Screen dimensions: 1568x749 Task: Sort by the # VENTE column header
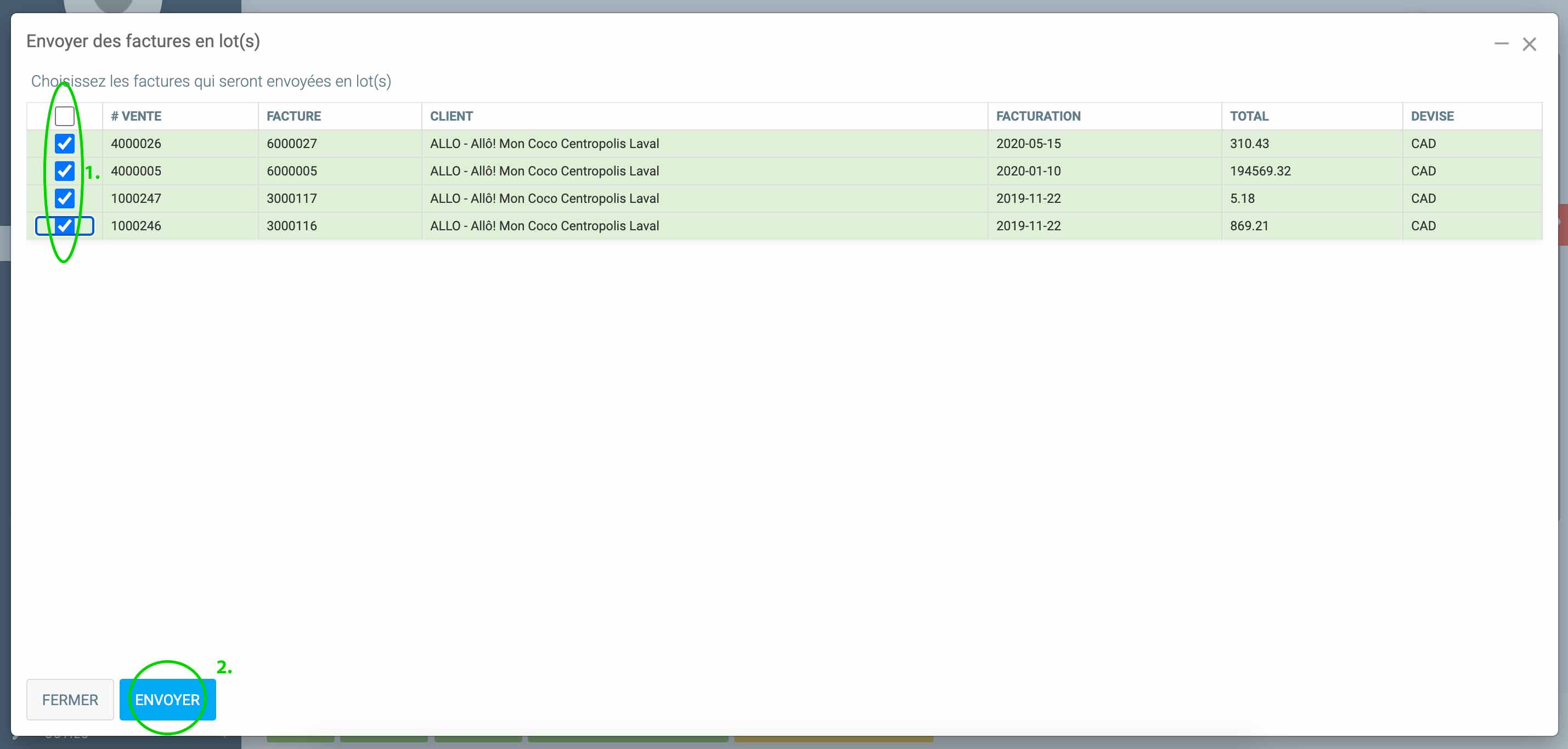coord(137,116)
